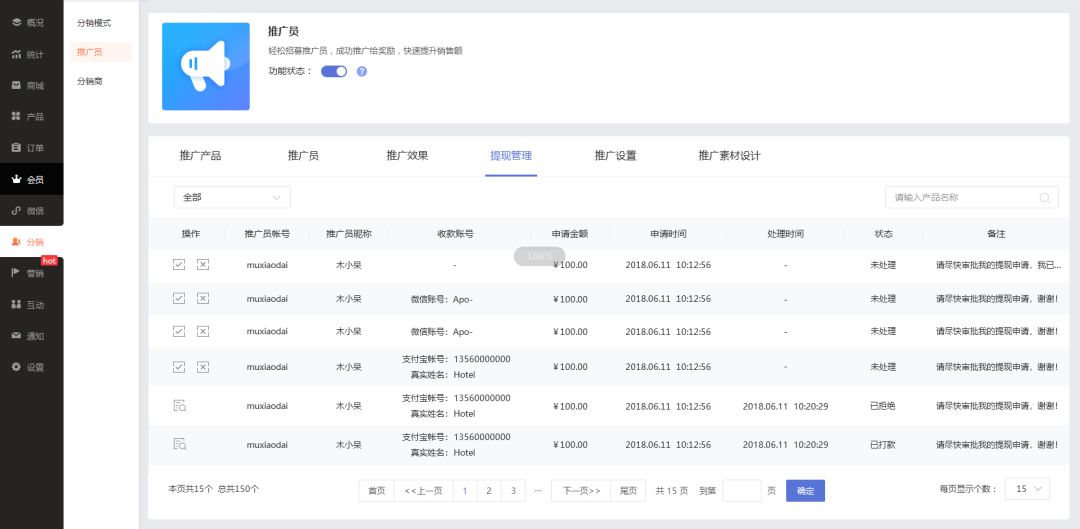
Task: Open the 全部 status filter dropdown
Action: tap(232, 198)
